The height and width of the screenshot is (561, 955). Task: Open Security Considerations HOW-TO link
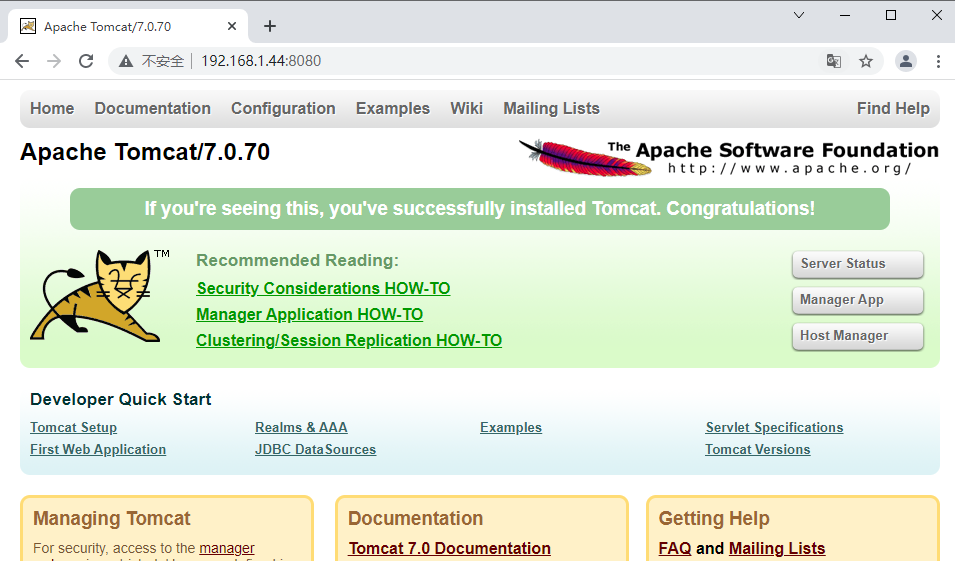[323, 289]
